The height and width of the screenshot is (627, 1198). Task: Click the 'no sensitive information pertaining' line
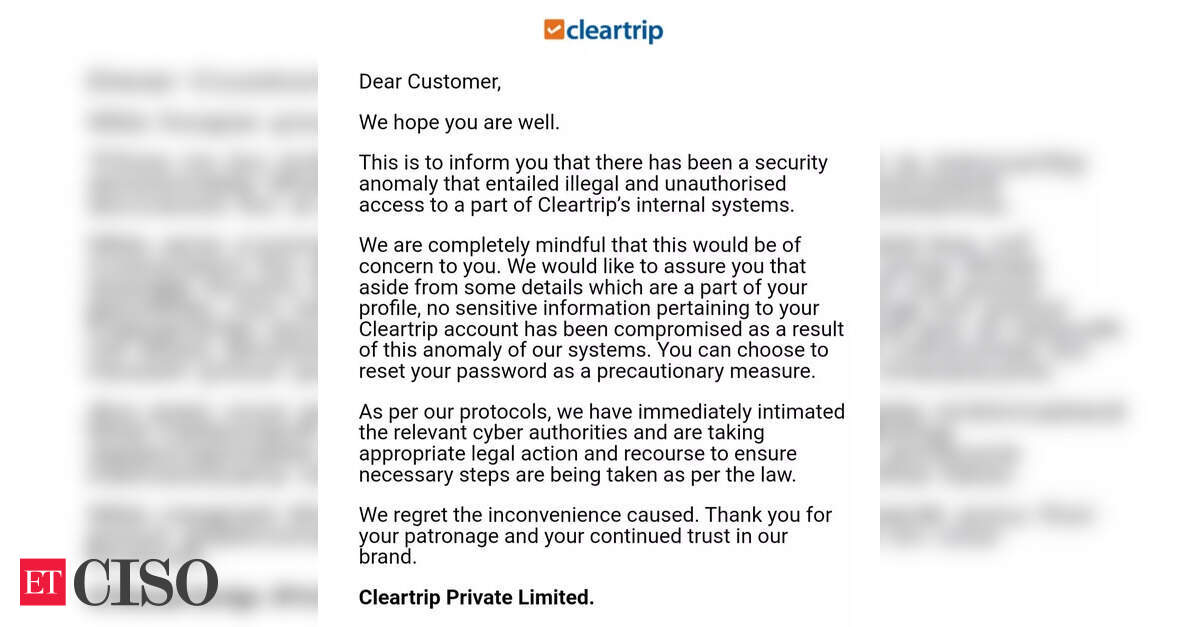click(x=589, y=308)
